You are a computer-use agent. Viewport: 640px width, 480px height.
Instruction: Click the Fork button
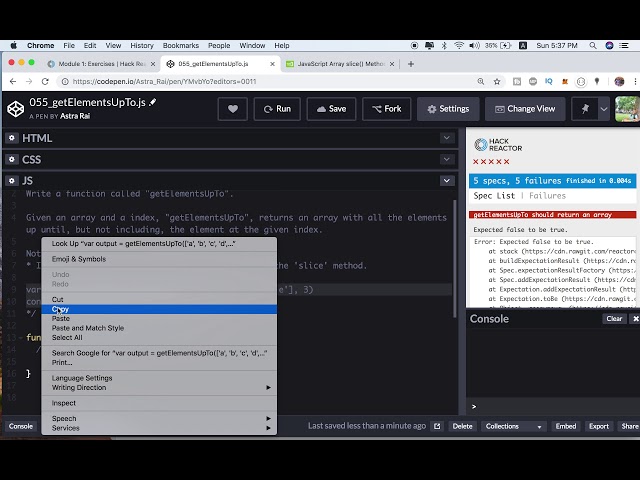point(387,109)
